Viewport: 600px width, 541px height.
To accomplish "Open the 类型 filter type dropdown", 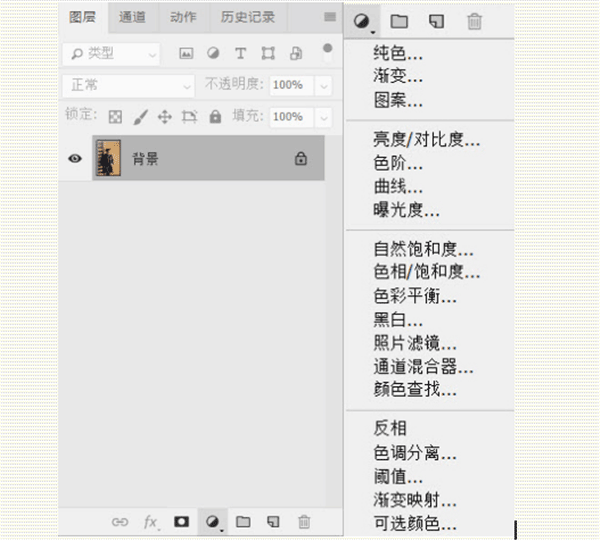I will click(x=110, y=54).
